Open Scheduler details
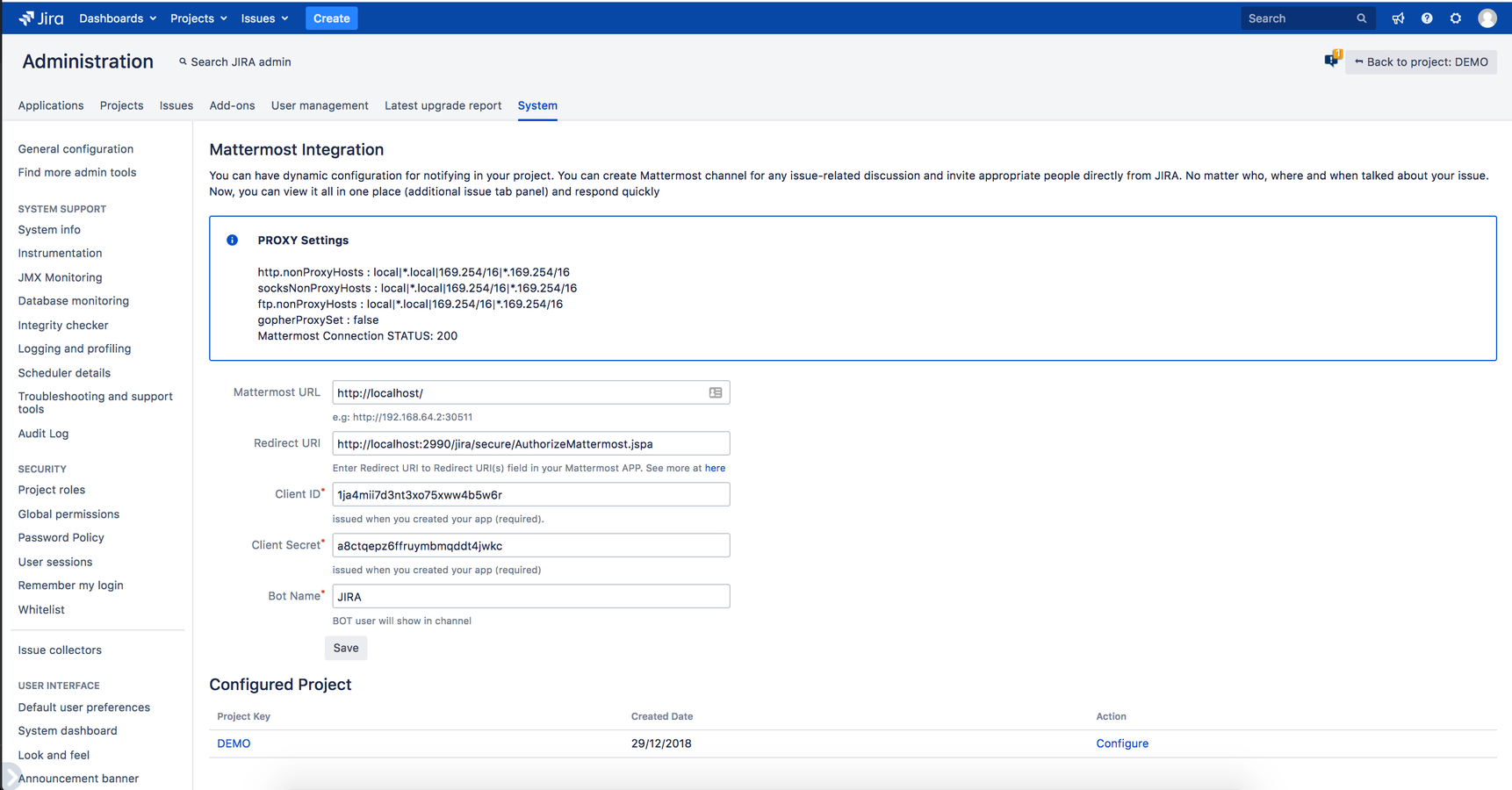Screen dimensions: 1512x790 click(64, 373)
